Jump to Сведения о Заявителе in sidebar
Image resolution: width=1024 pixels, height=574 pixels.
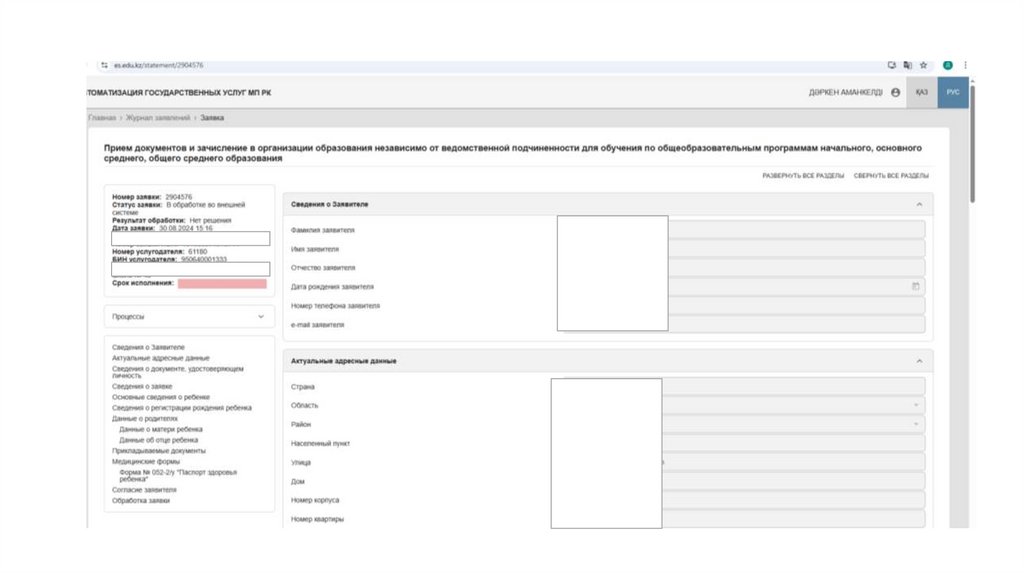[148, 347]
